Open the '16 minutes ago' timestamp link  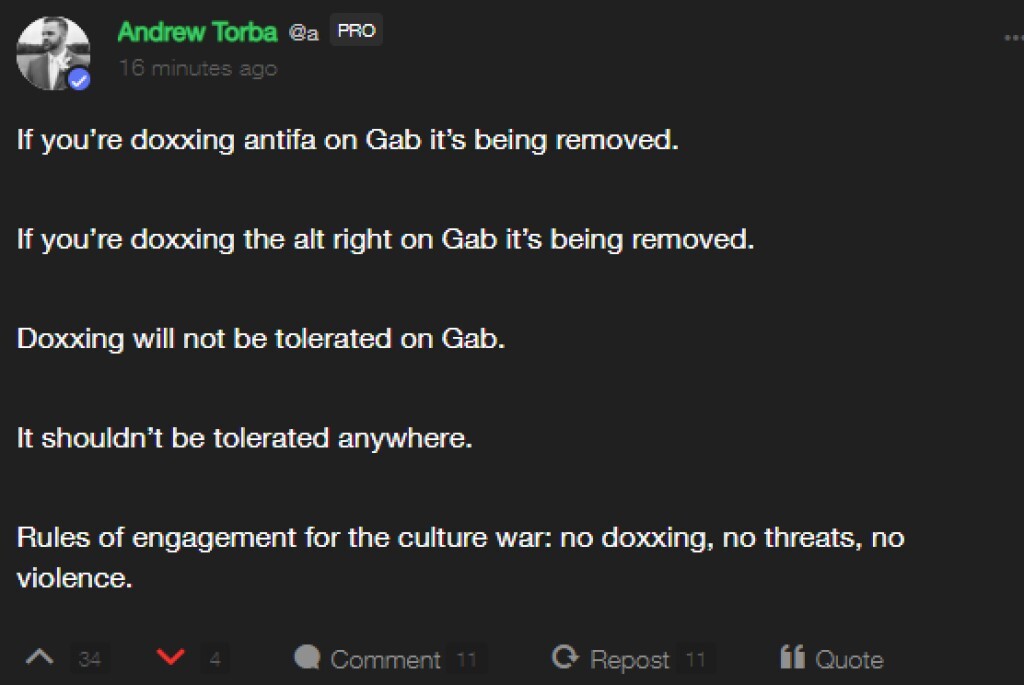pyautogui.click(x=198, y=68)
